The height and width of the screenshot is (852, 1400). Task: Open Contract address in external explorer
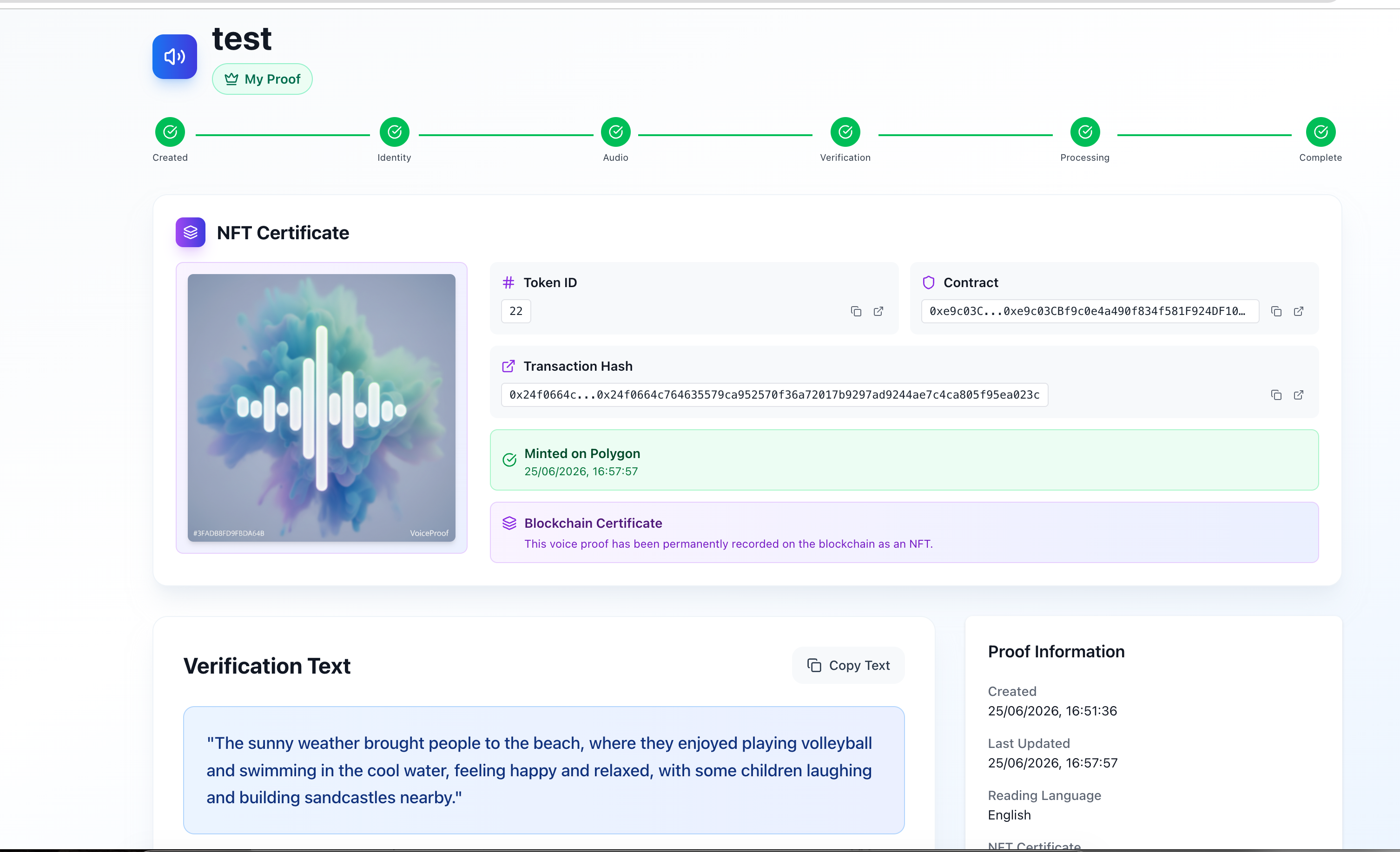pyautogui.click(x=1299, y=311)
